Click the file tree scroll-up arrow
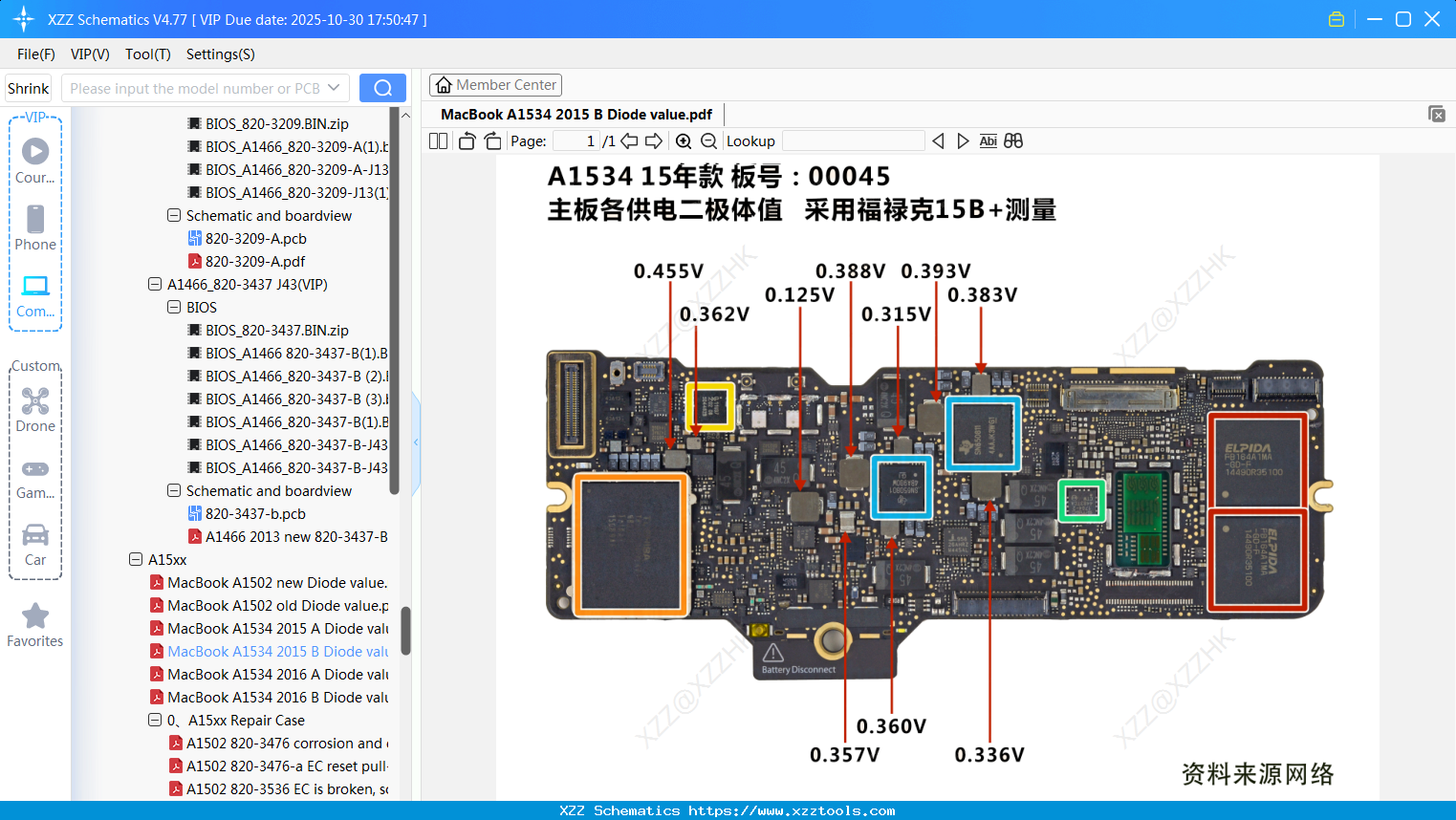This screenshot has width=1456, height=820. pos(405,115)
